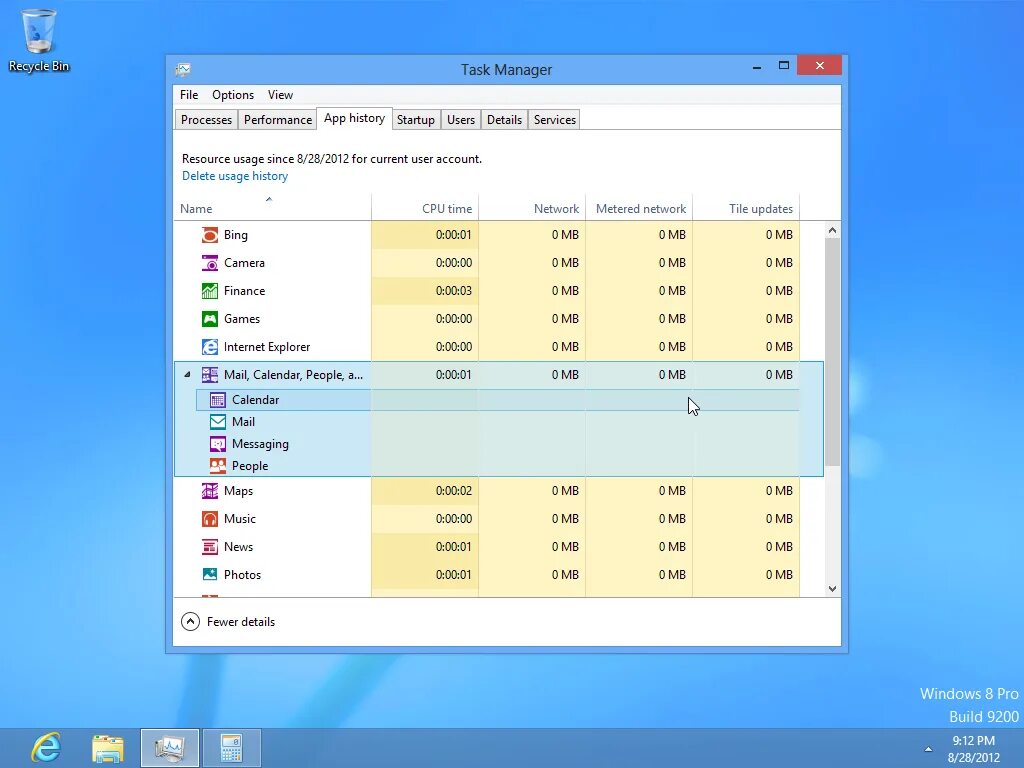Show hidden tray icons arrow

click(x=928, y=749)
